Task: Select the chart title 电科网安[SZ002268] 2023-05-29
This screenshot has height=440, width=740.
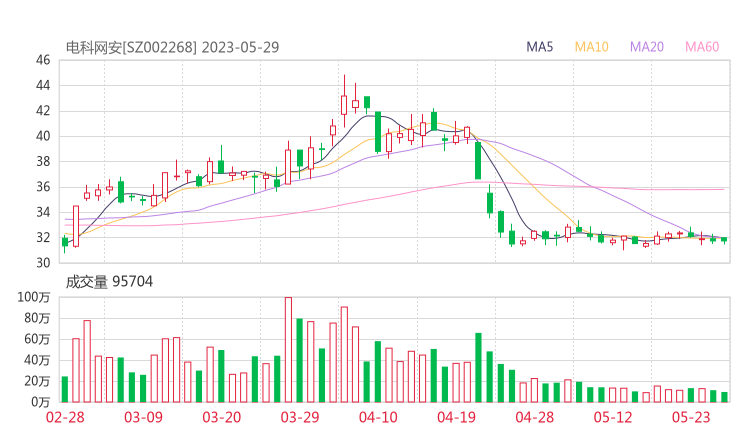Action: point(172,47)
